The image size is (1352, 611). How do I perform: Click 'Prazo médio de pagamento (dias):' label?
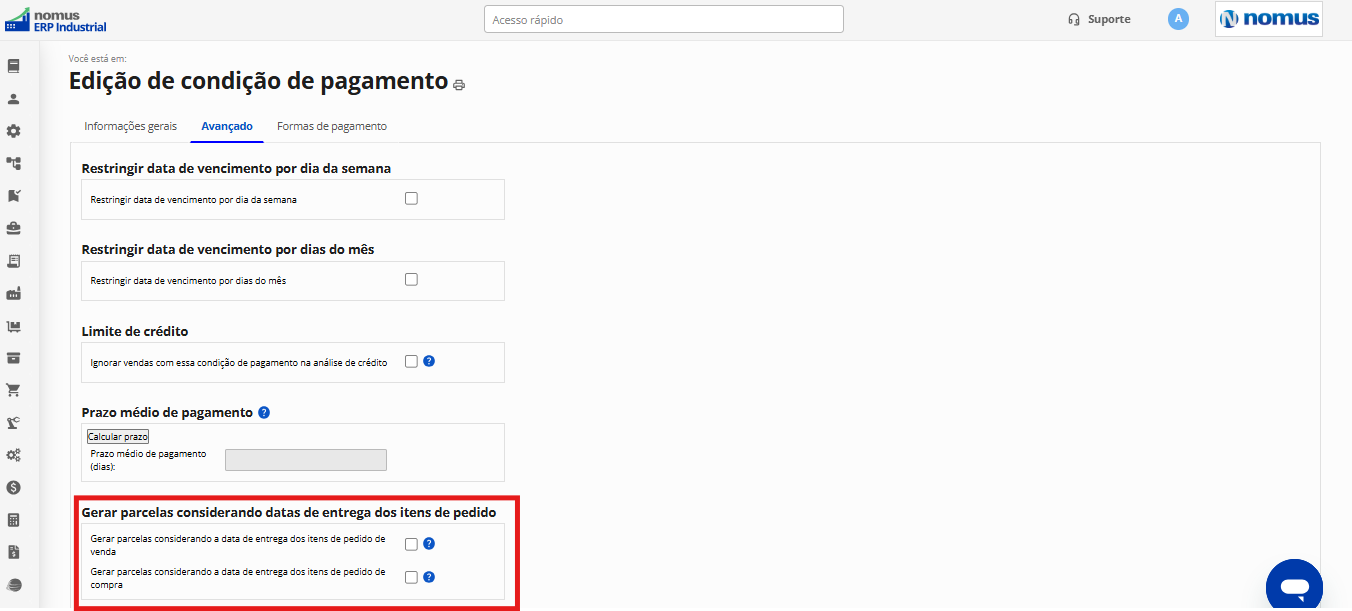(x=148, y=460)
